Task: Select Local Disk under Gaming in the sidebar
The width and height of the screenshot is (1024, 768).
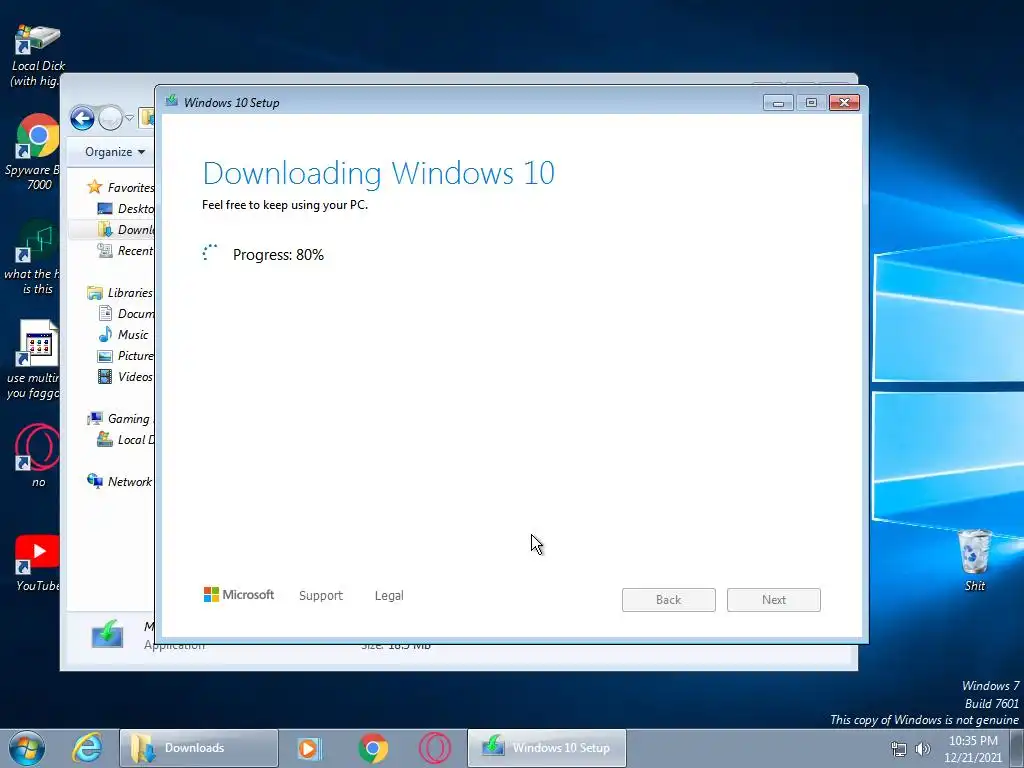Action: pyautogui.click(x=125, y=440)
